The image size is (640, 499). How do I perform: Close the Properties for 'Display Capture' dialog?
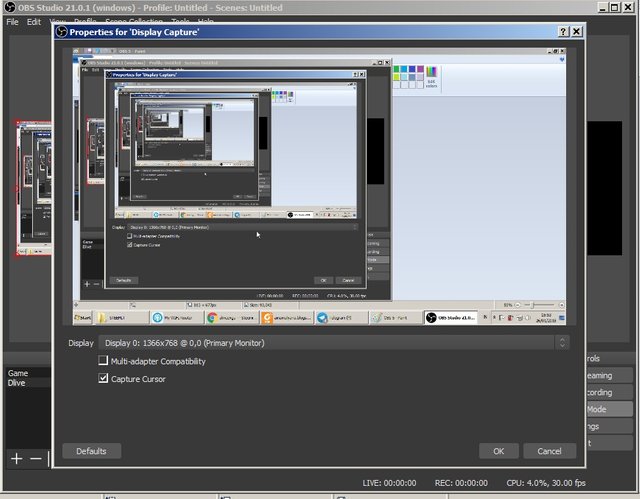tap(576, 32)
